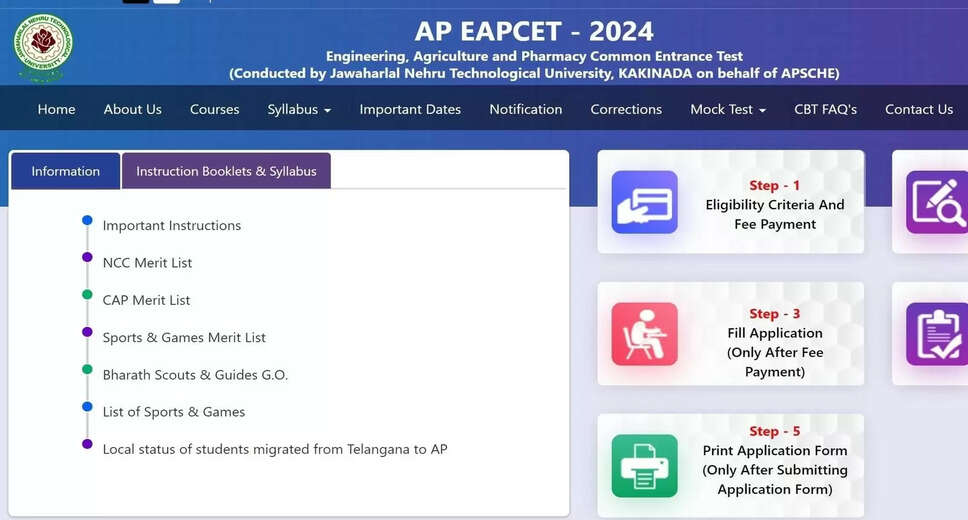Expand the Syllabus dropdown menu

[x=299, y=109]
